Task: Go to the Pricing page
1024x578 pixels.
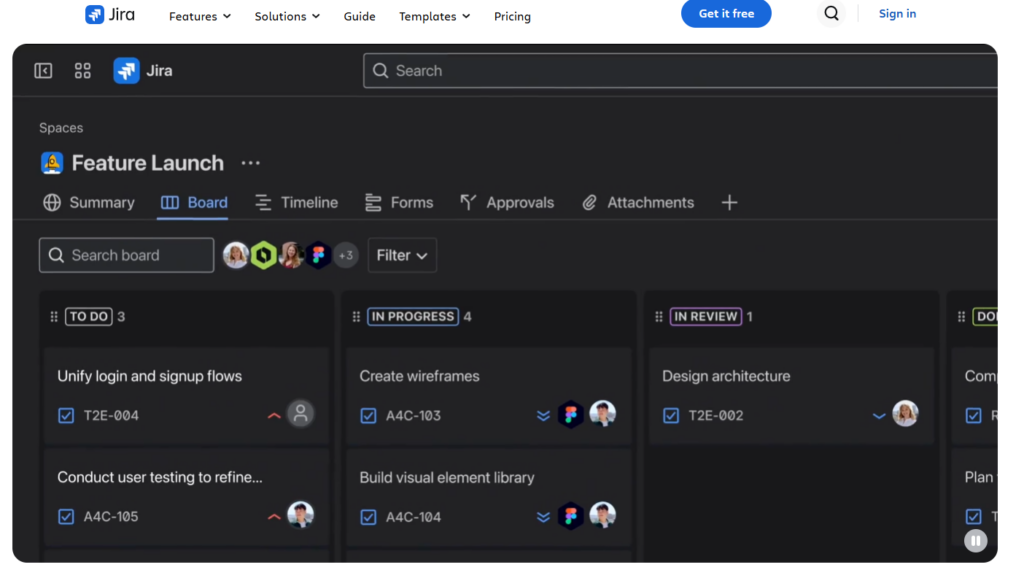Action: tap(512, 16)
